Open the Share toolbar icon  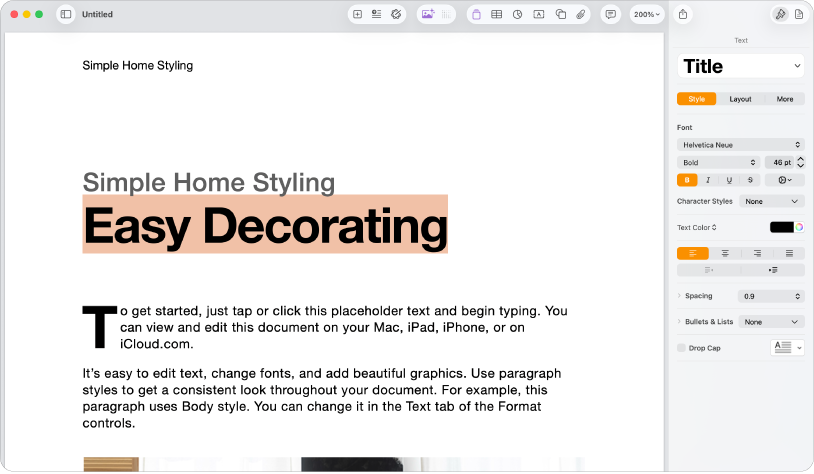coord(683,15)
